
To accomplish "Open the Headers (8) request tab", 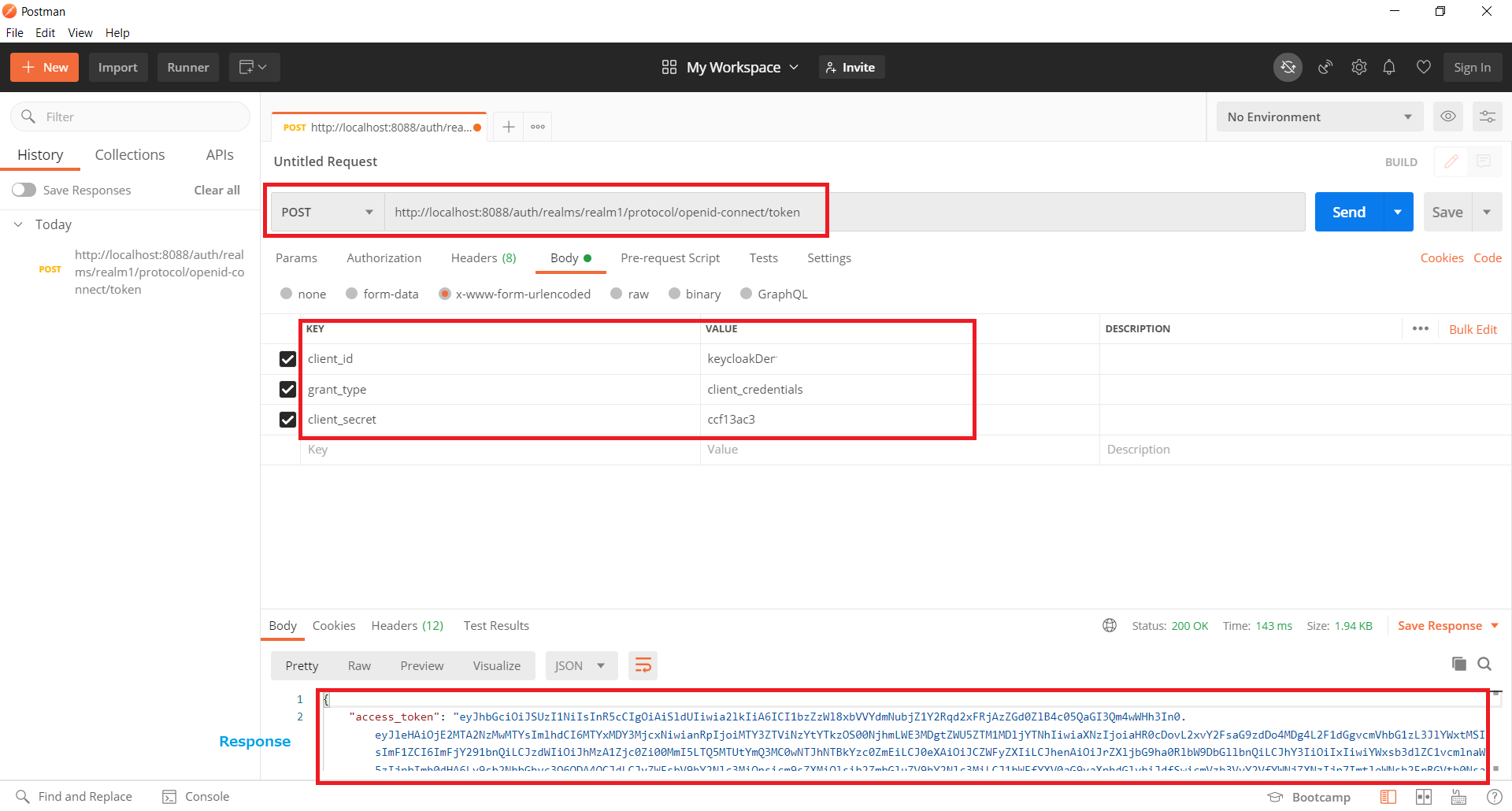I will tap(484, 258).
